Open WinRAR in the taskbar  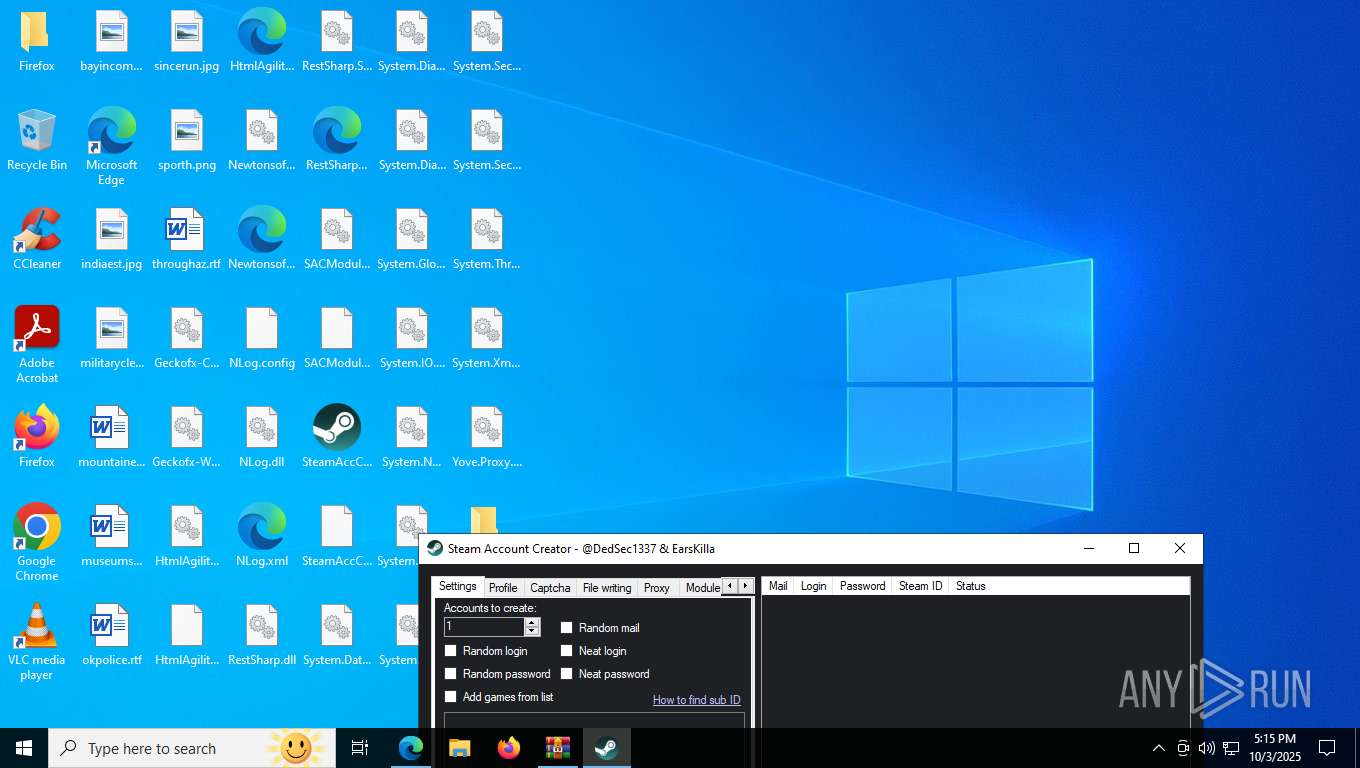[557, 748]
